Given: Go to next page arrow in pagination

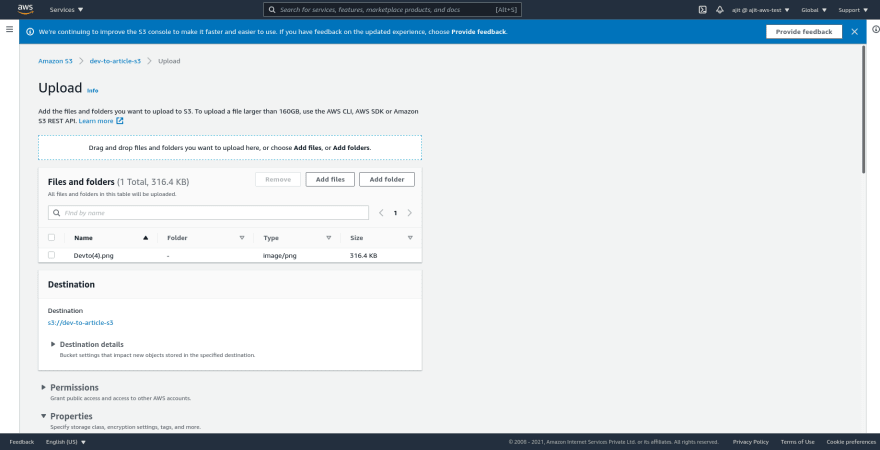Looking at the screenshot, I should click(x=409, y=213).
